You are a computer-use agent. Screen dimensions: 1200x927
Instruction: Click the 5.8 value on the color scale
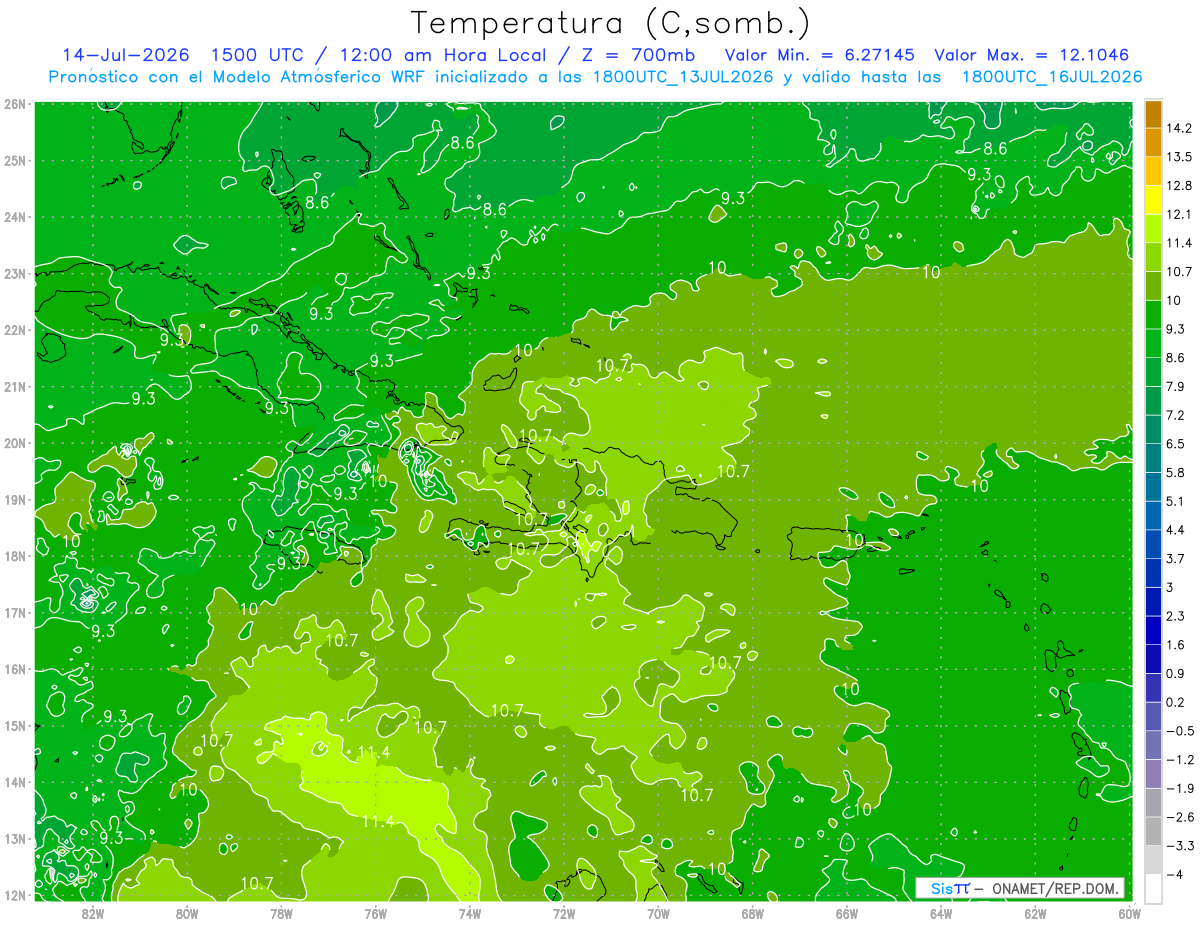[1174, 472]
